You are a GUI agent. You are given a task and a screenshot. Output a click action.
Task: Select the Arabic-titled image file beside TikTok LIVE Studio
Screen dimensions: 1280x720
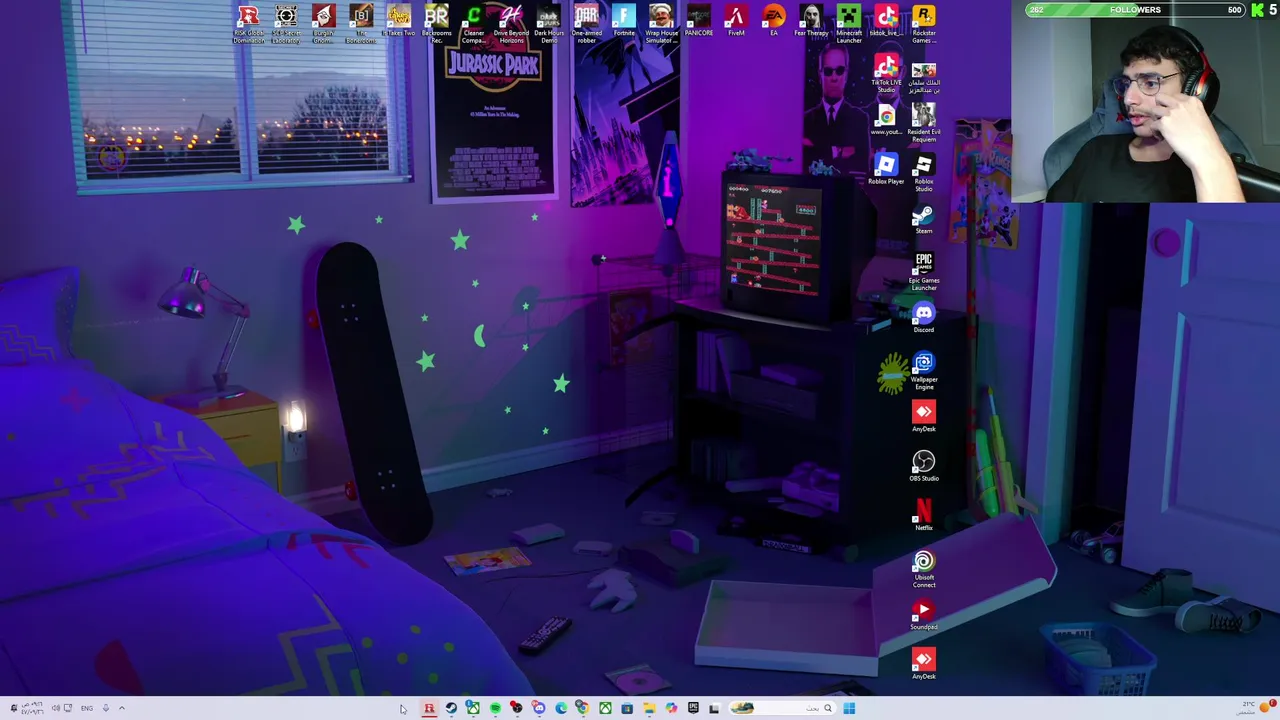click(x=923, y=77)
